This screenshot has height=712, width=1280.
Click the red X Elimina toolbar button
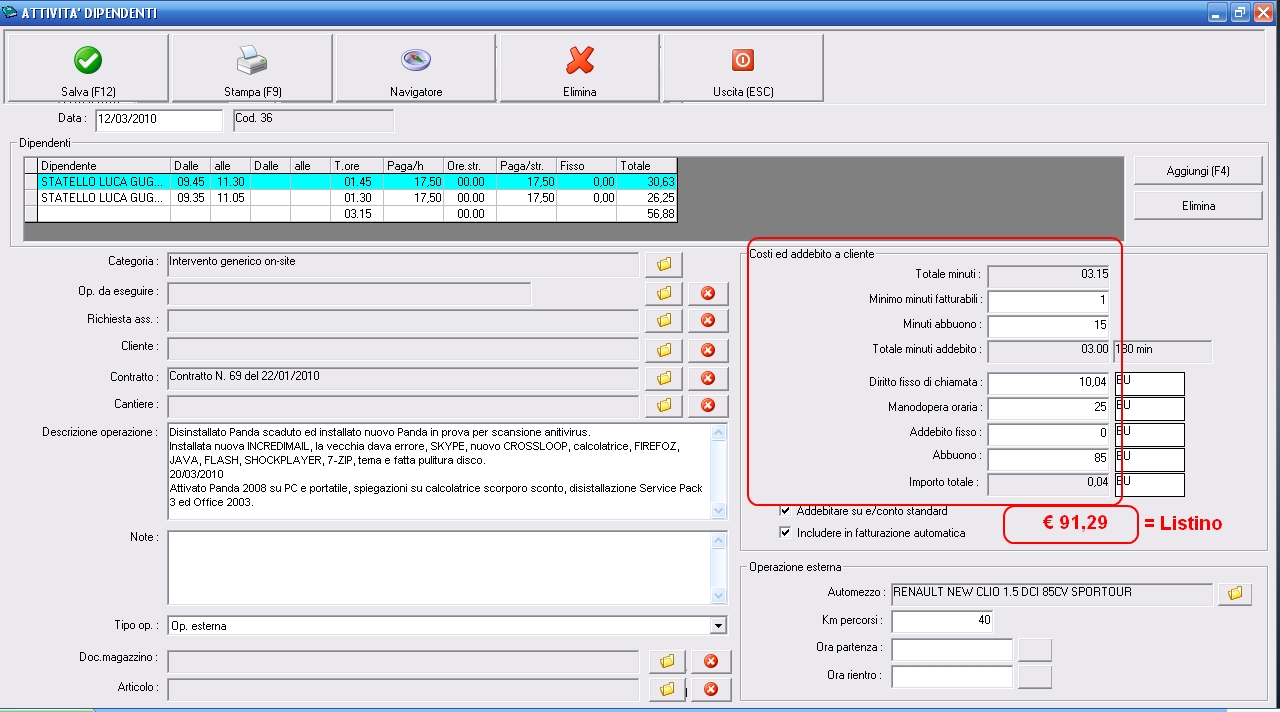click(x=580, y=68)
